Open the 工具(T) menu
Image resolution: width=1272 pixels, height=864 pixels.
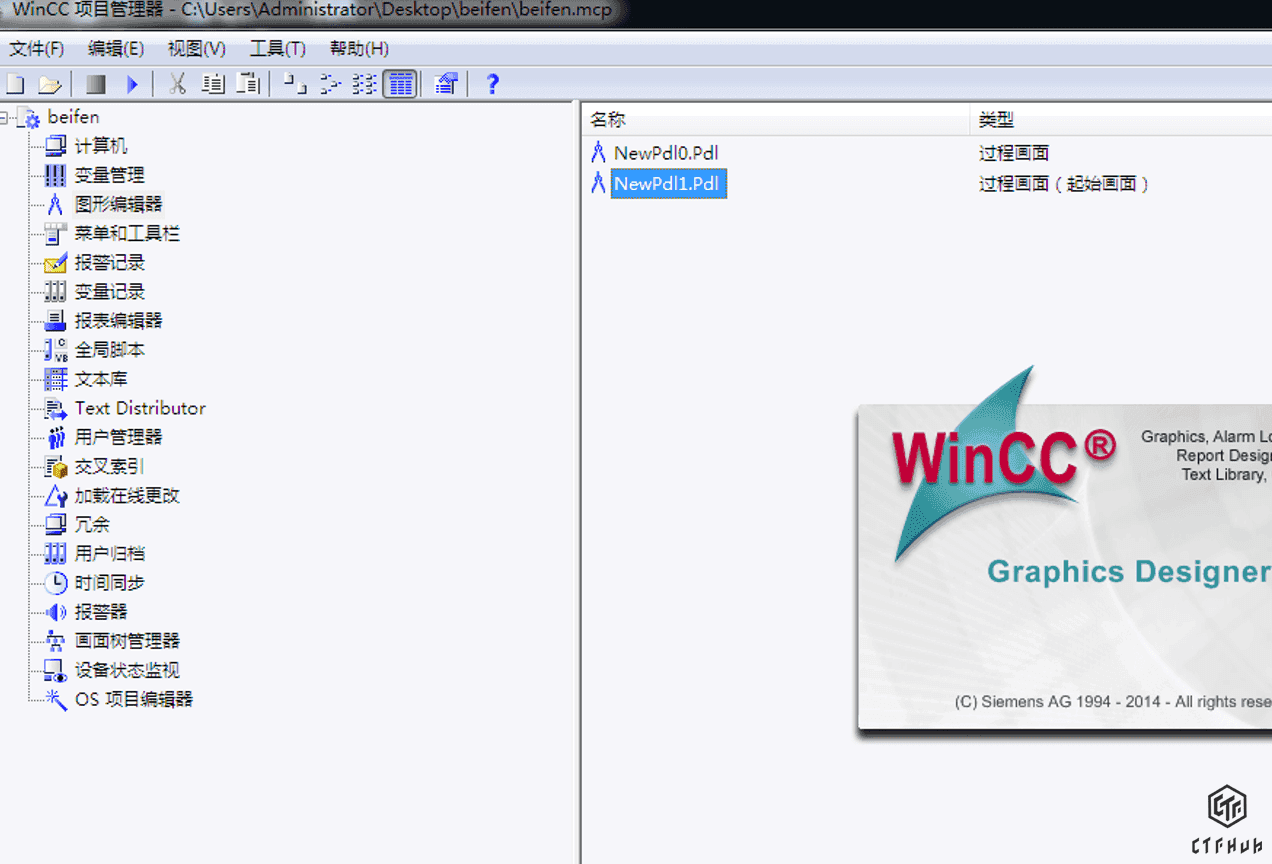click(x=277, y=49)
